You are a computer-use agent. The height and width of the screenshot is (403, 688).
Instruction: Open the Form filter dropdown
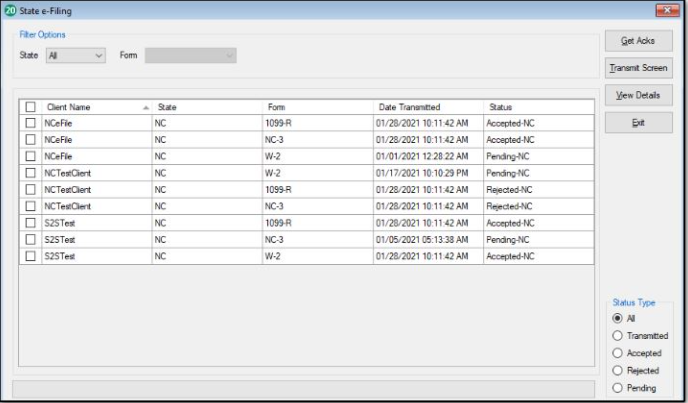(x=190, y=56)
